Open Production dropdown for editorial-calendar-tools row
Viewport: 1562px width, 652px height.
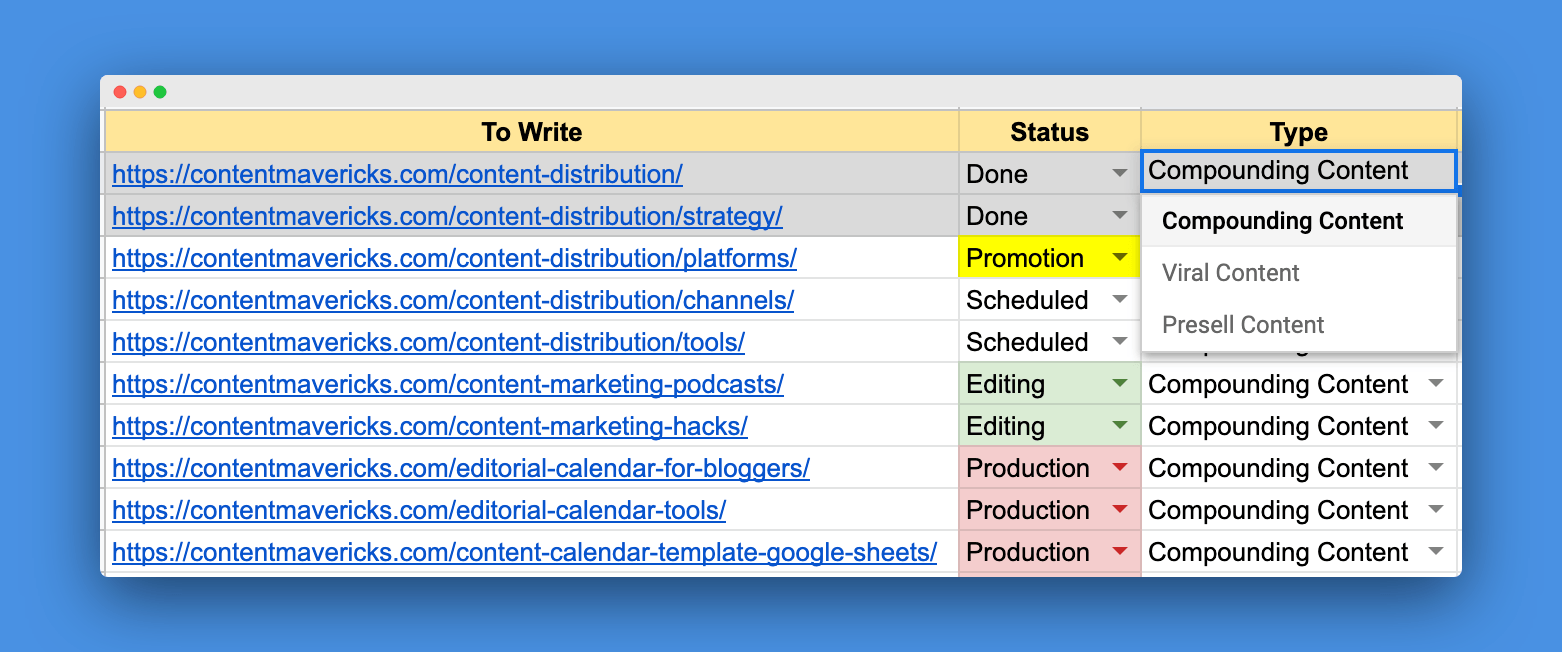pyautogui.click(x=1119, y=510)
